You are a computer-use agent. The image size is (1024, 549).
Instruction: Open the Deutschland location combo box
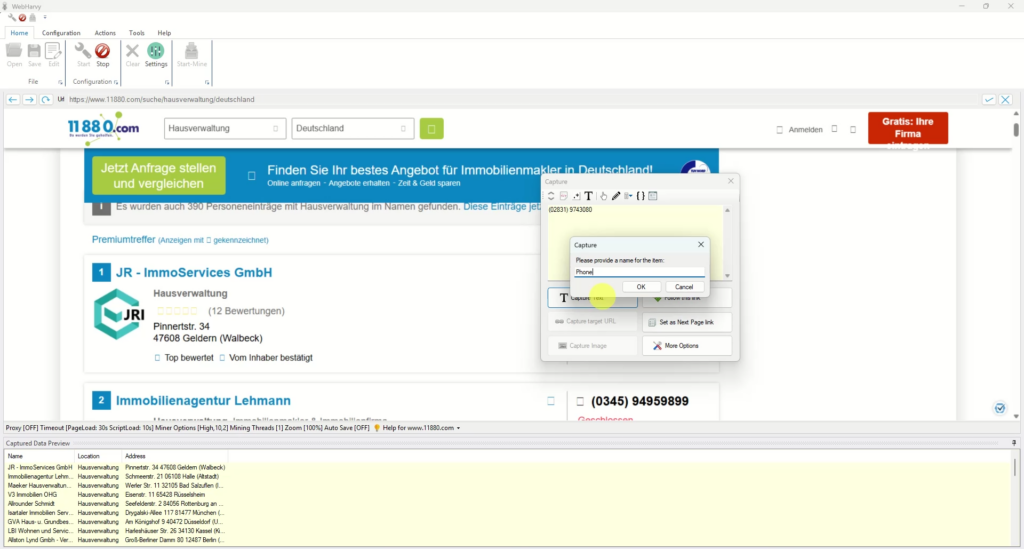(x=353, y=129)
